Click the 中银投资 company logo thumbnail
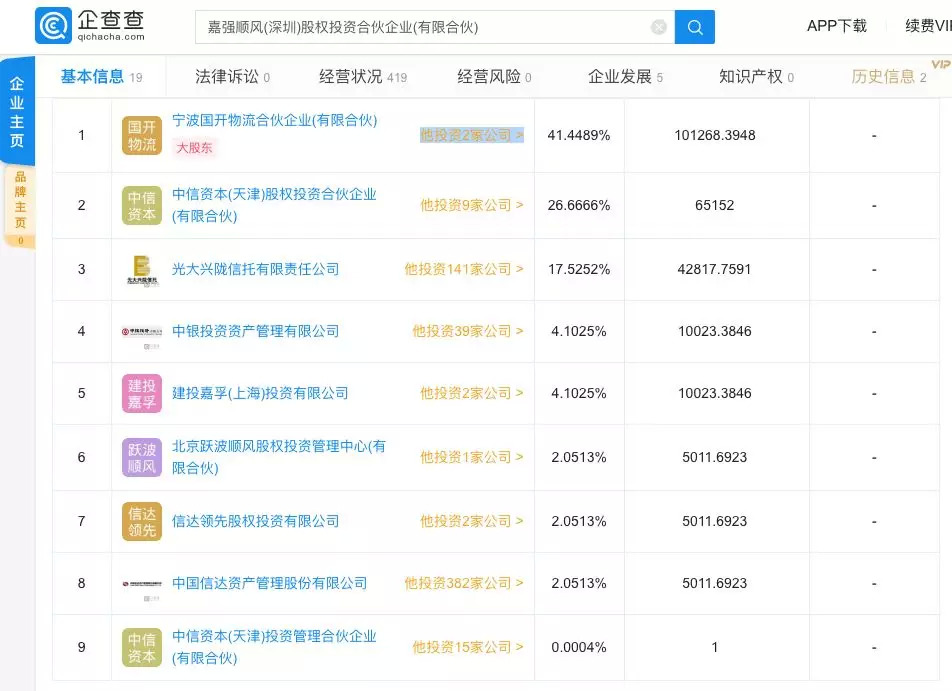The image size is (952, 691). click(142, 332)
